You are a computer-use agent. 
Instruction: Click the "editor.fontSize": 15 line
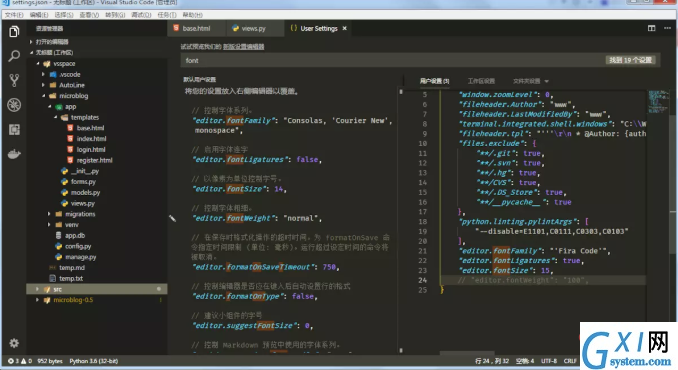pyautogui.click(x=506, y=271)
